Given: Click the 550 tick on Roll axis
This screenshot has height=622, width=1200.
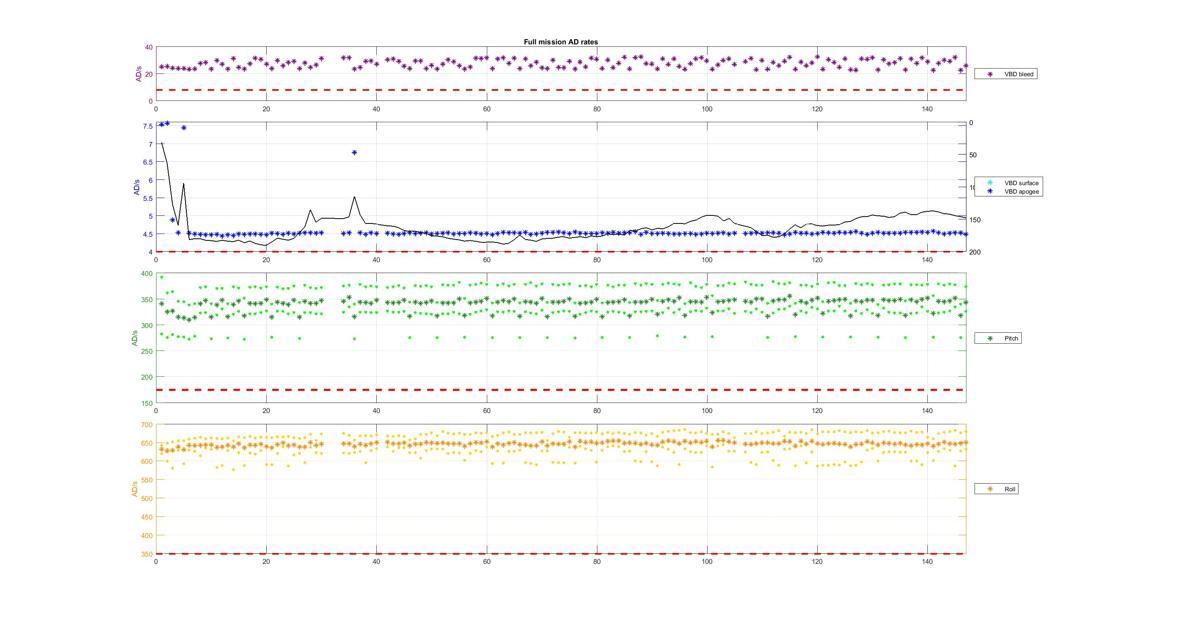Looking at the screenshot, I should (146, 480).
